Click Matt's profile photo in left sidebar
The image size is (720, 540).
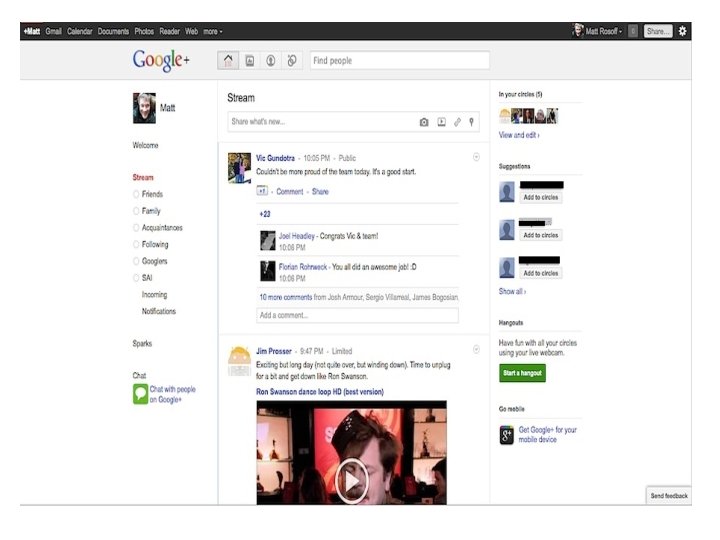click(144, 108)
